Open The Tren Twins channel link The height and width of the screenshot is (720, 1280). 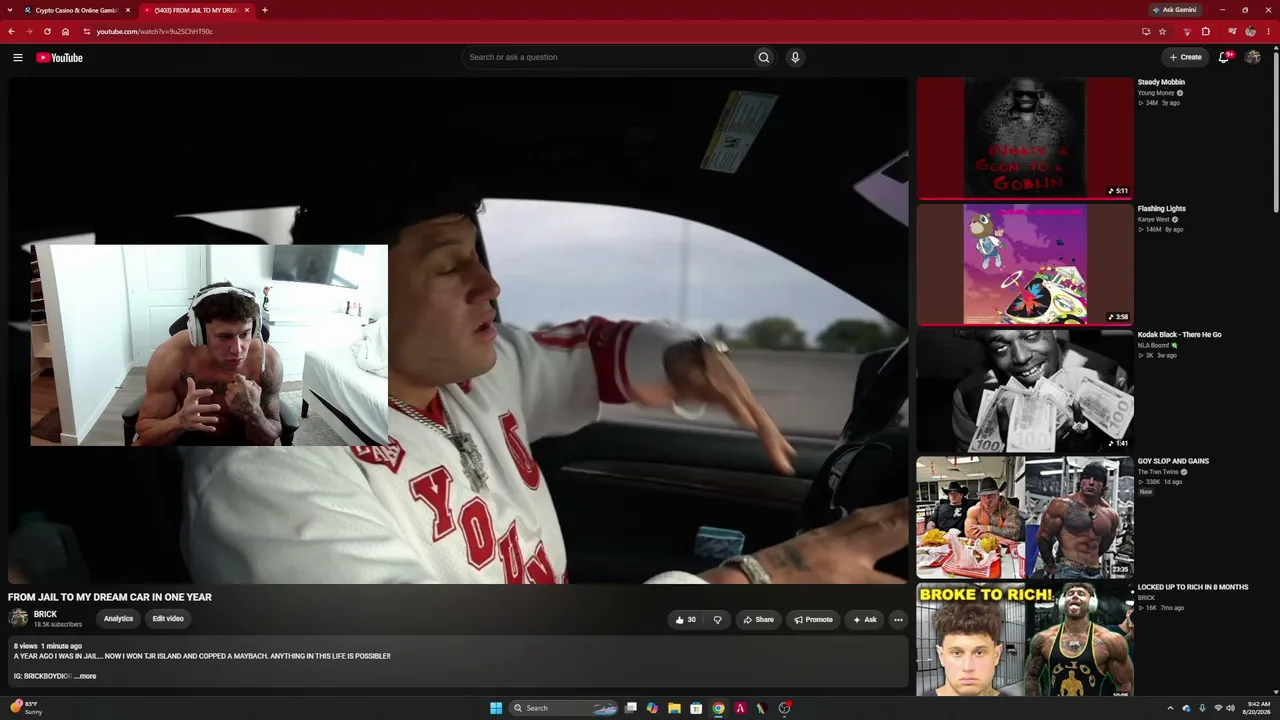pos(1158,472)
